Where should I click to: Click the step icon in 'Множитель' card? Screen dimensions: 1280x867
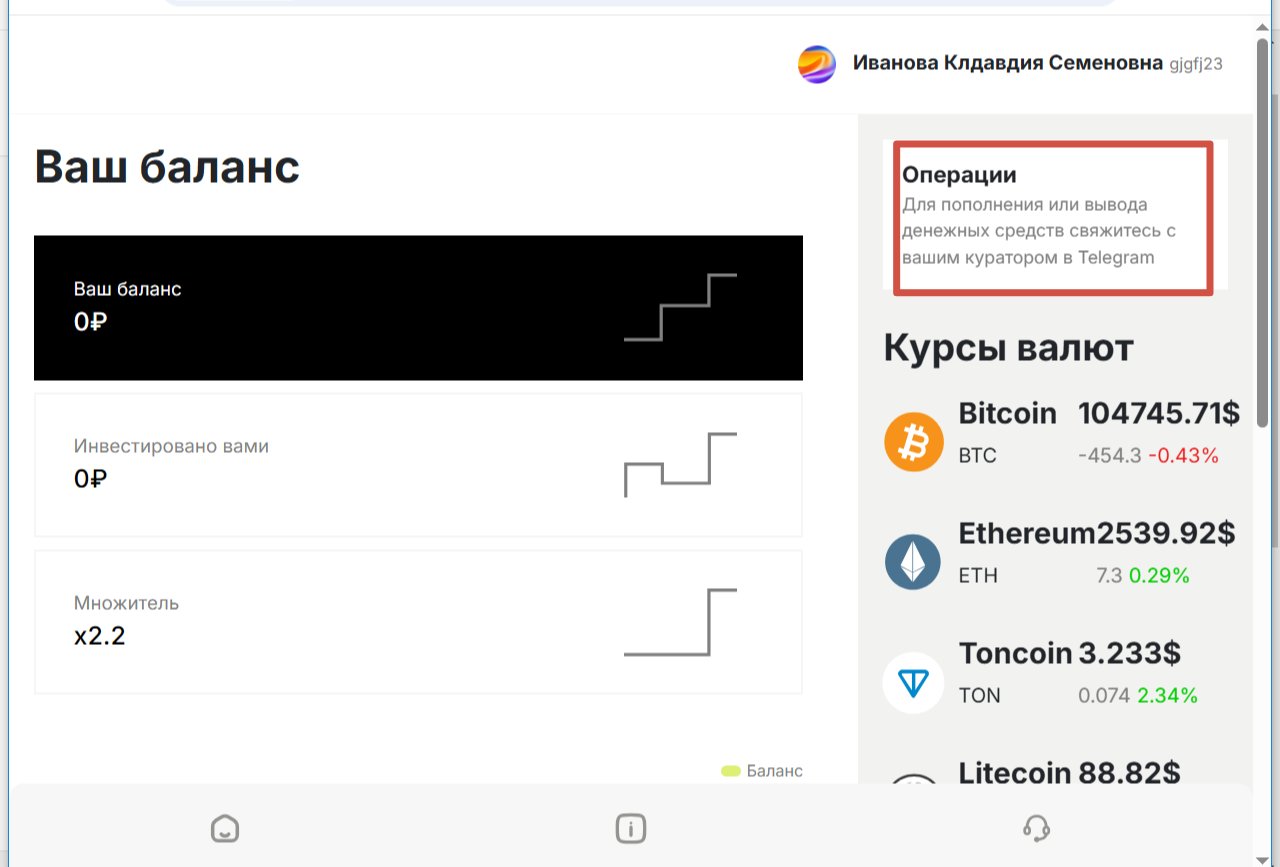tap(680, 622)
